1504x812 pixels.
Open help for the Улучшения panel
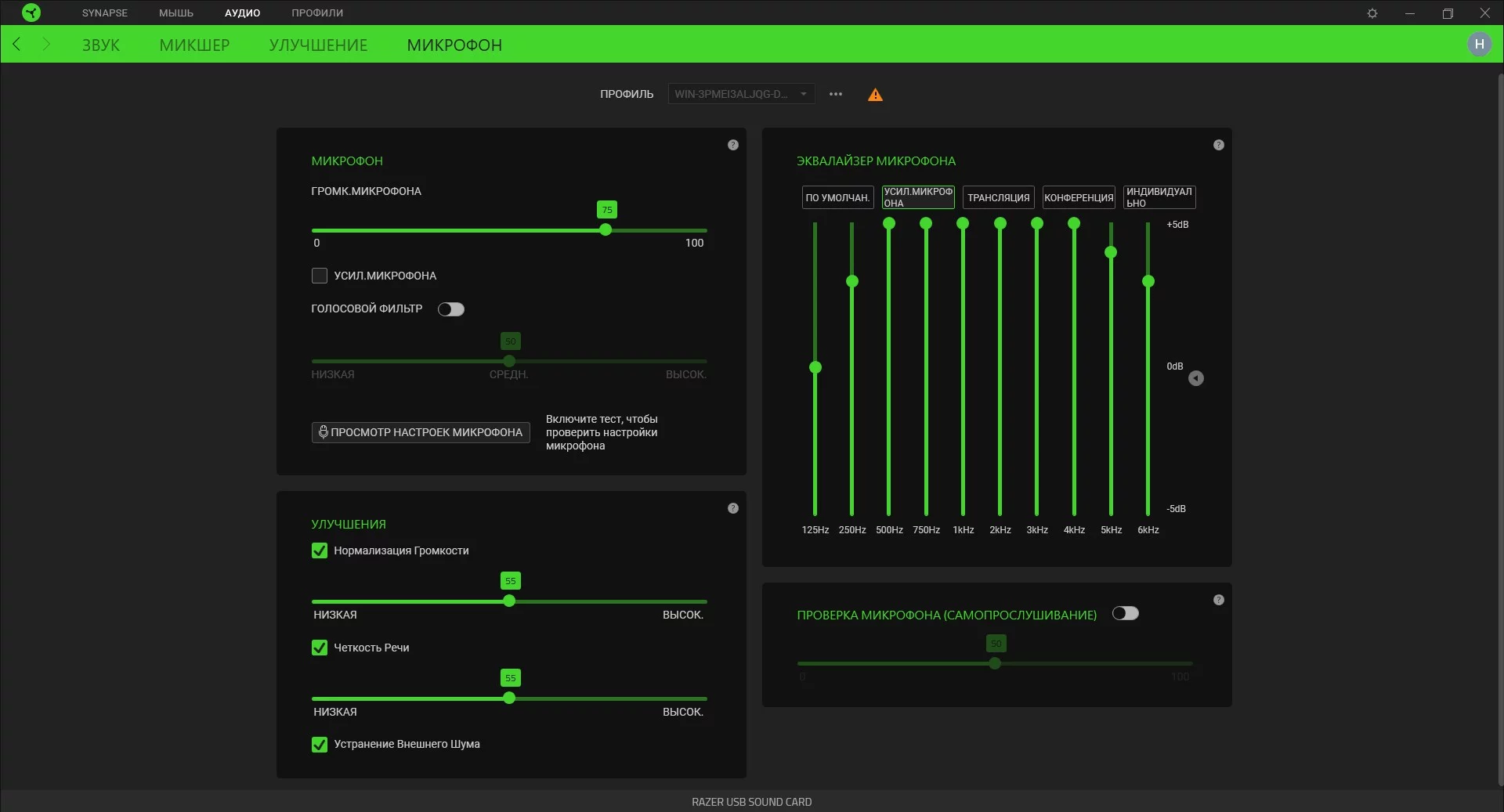tap(732, 508)
